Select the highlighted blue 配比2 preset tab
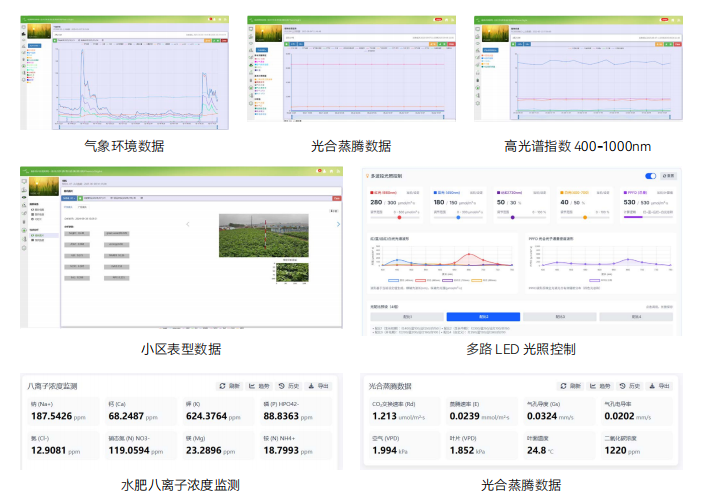The width and height of the screenshot is (712, 493). pyautogui.click(x=483, y=316)
